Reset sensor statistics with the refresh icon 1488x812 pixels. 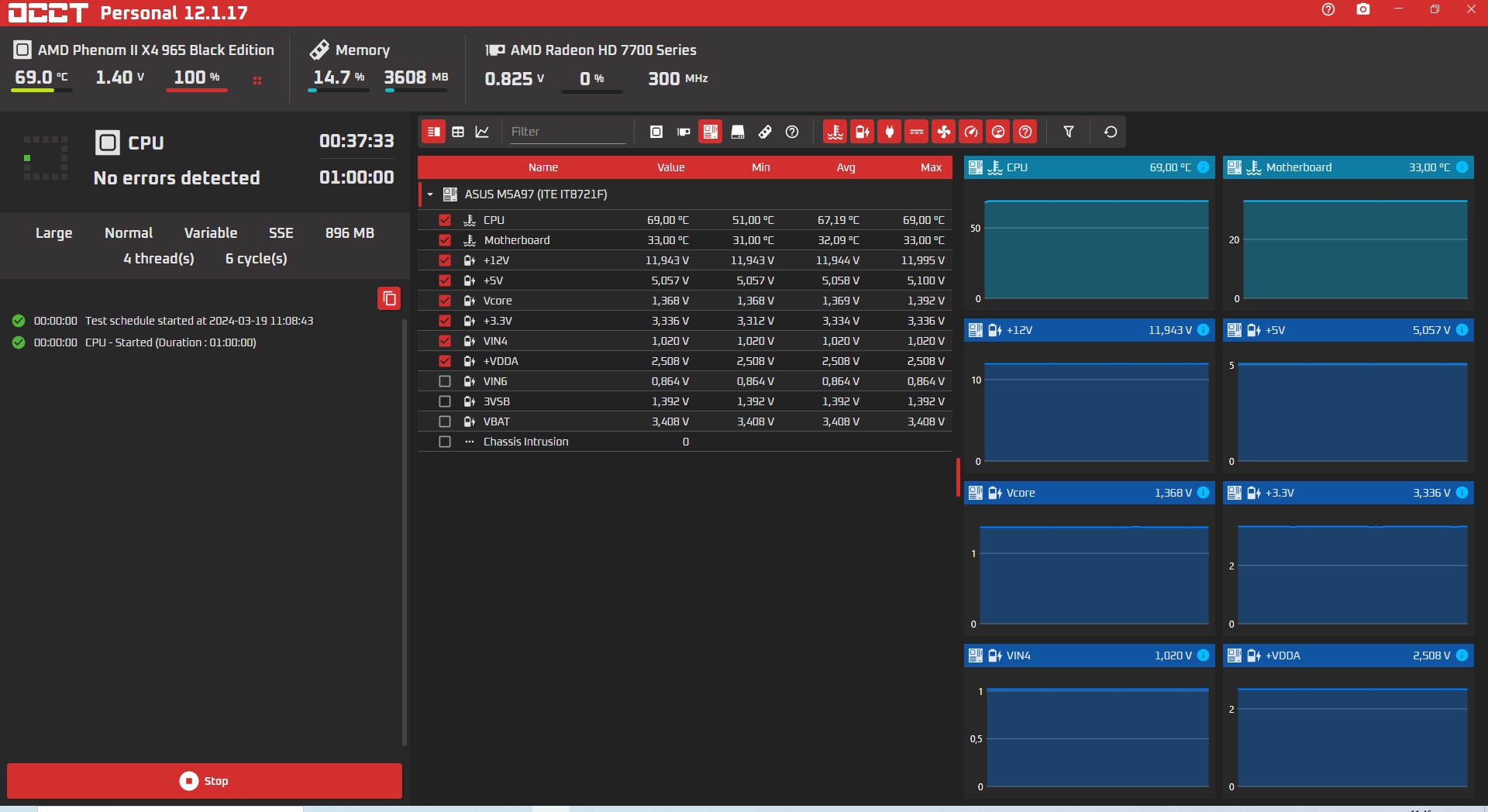1111,132
